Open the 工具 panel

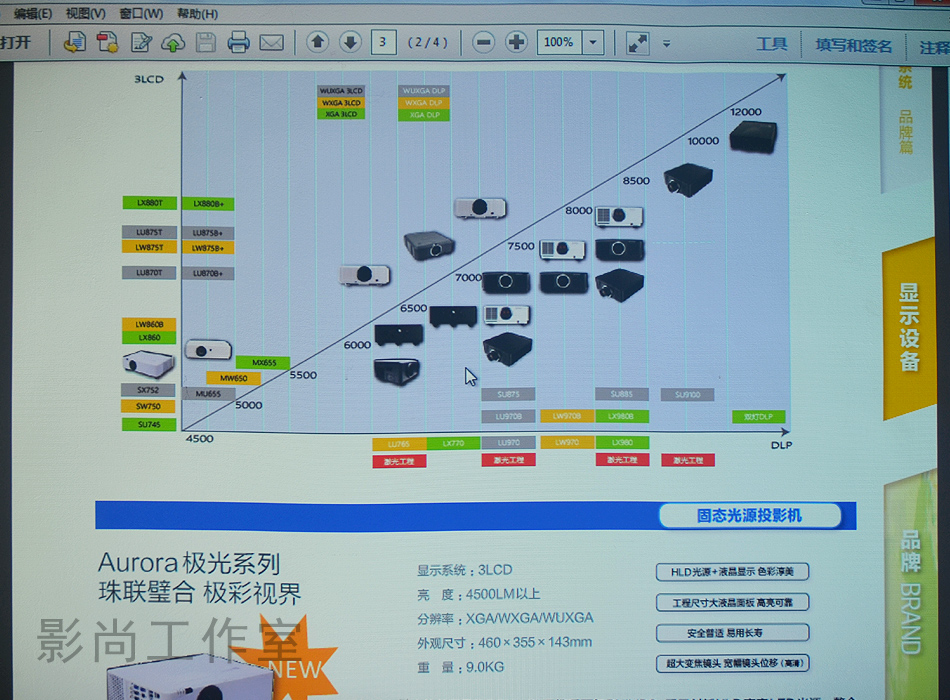tap(772, 44)
